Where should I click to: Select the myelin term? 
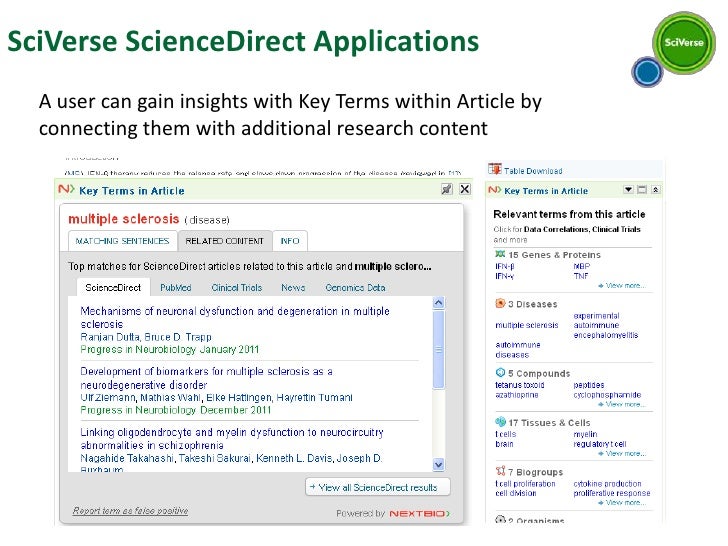point(585,435)
